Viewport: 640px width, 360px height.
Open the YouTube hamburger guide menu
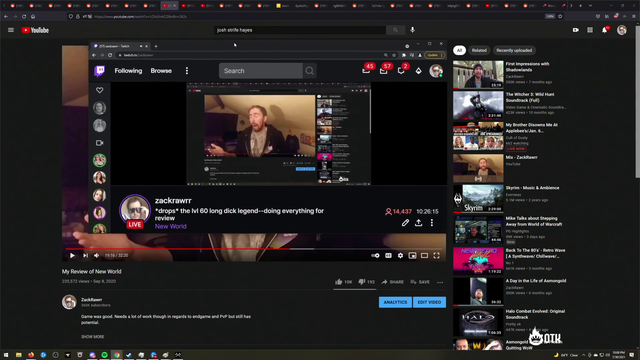click(x=11, y=30)
